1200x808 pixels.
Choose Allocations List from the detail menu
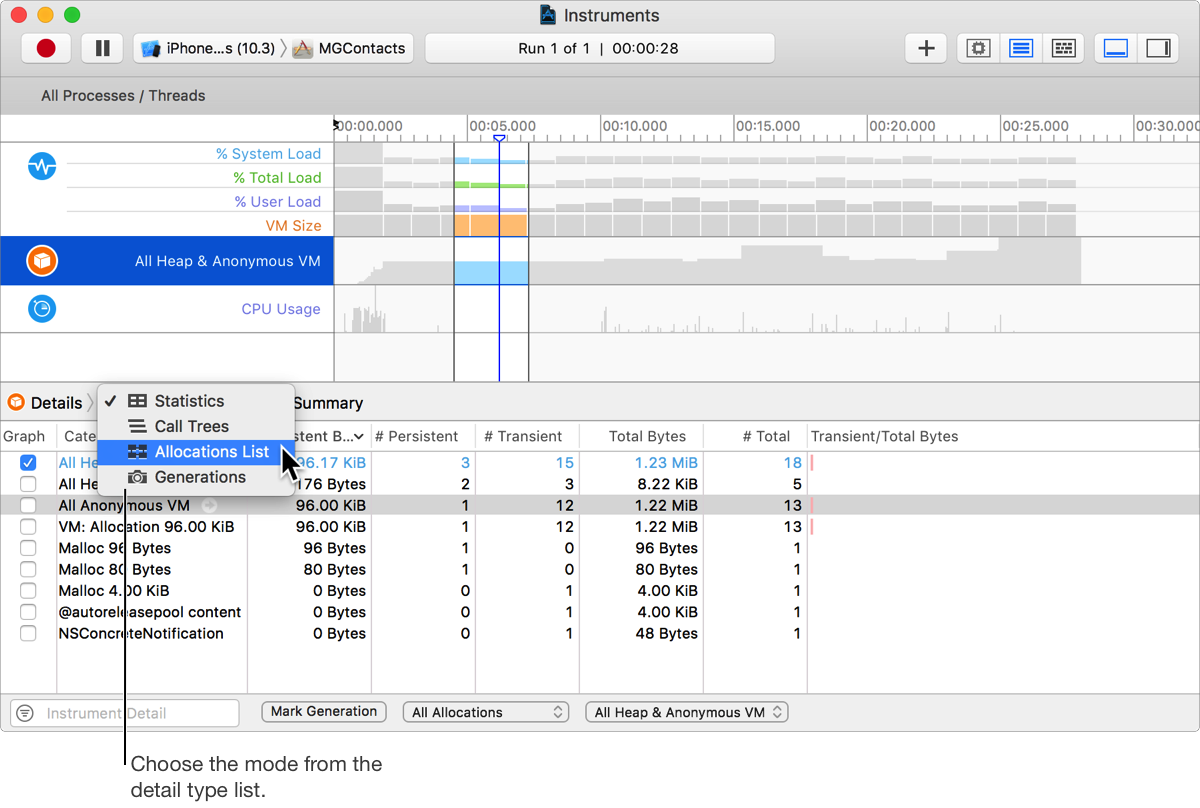click(211, 452)
